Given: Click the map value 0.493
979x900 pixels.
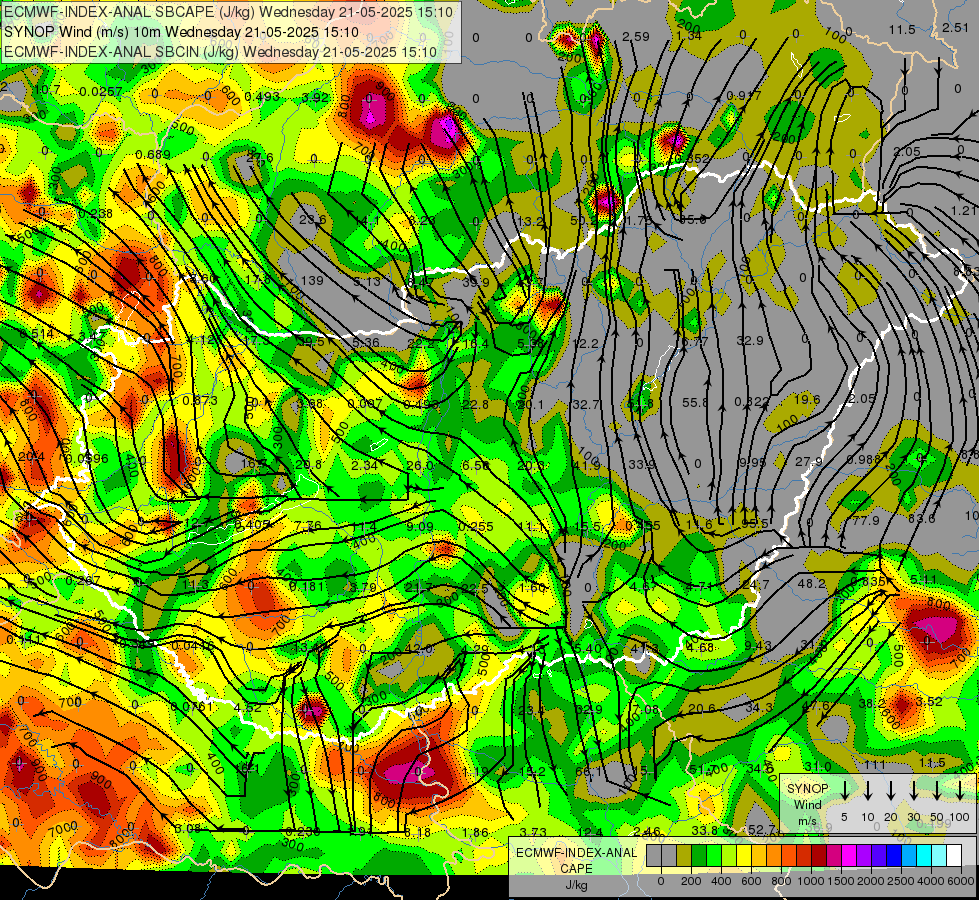Looking at the screenshot, I should (x=262, y=96).
